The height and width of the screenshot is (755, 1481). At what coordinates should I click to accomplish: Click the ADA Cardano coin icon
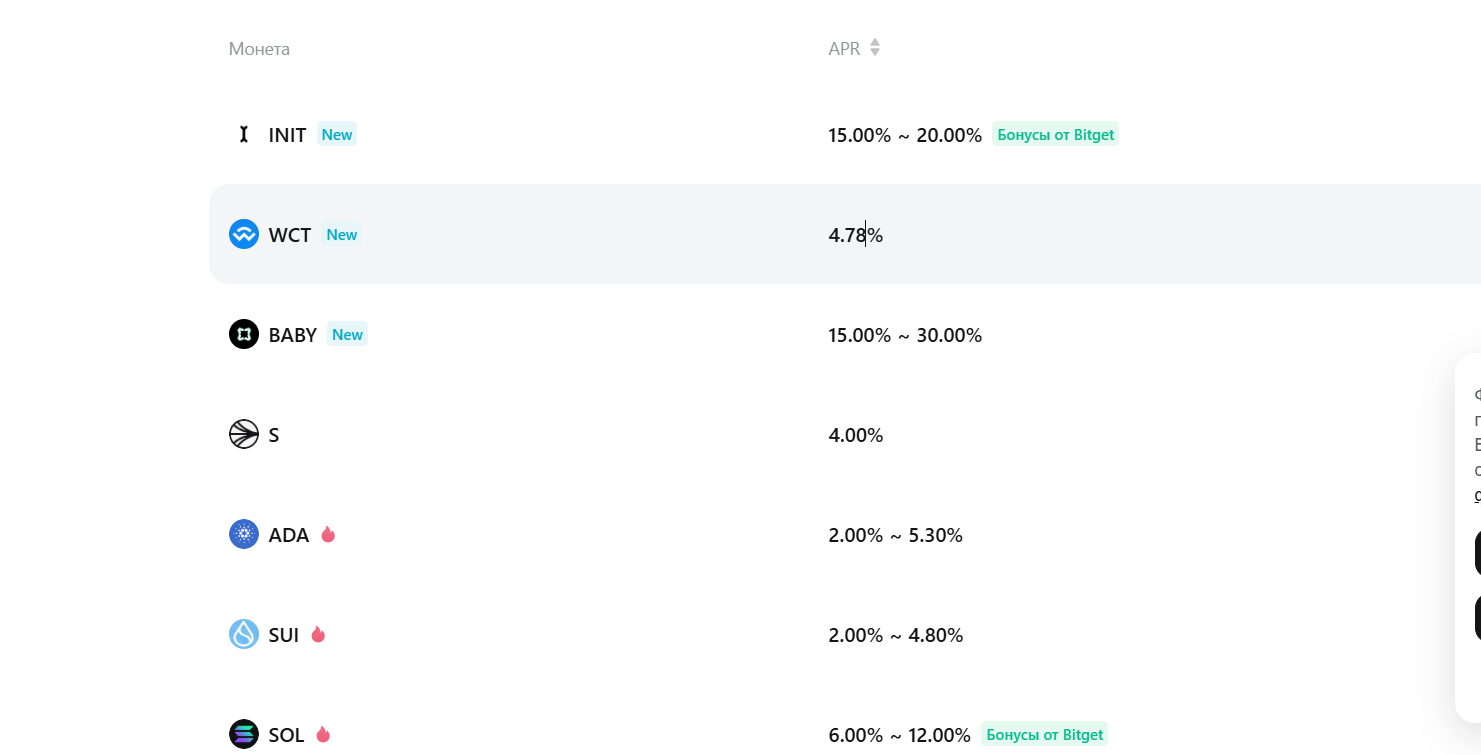tap(243, 534)
